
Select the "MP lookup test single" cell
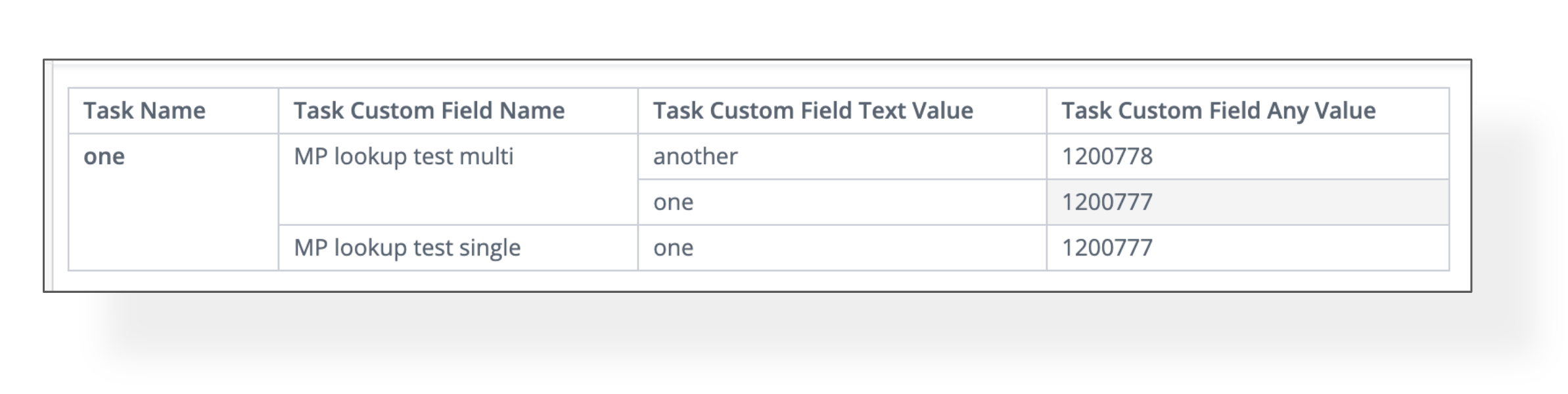(407, 248)
